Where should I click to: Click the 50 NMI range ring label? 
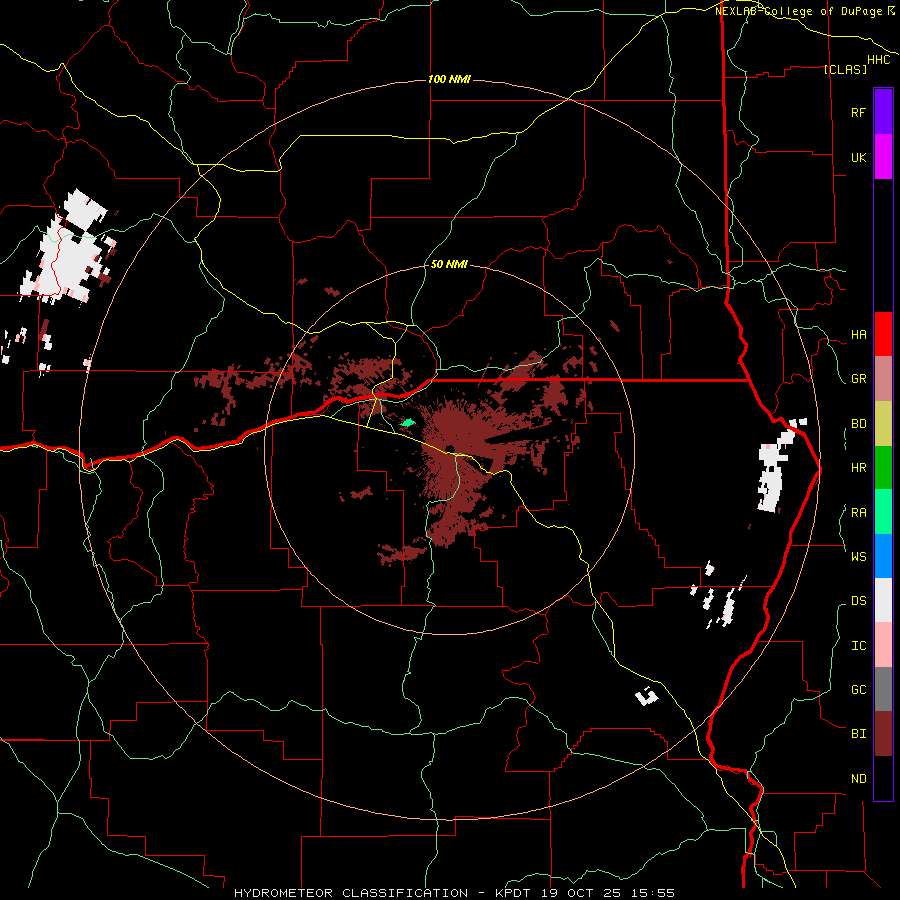point(449,264)
